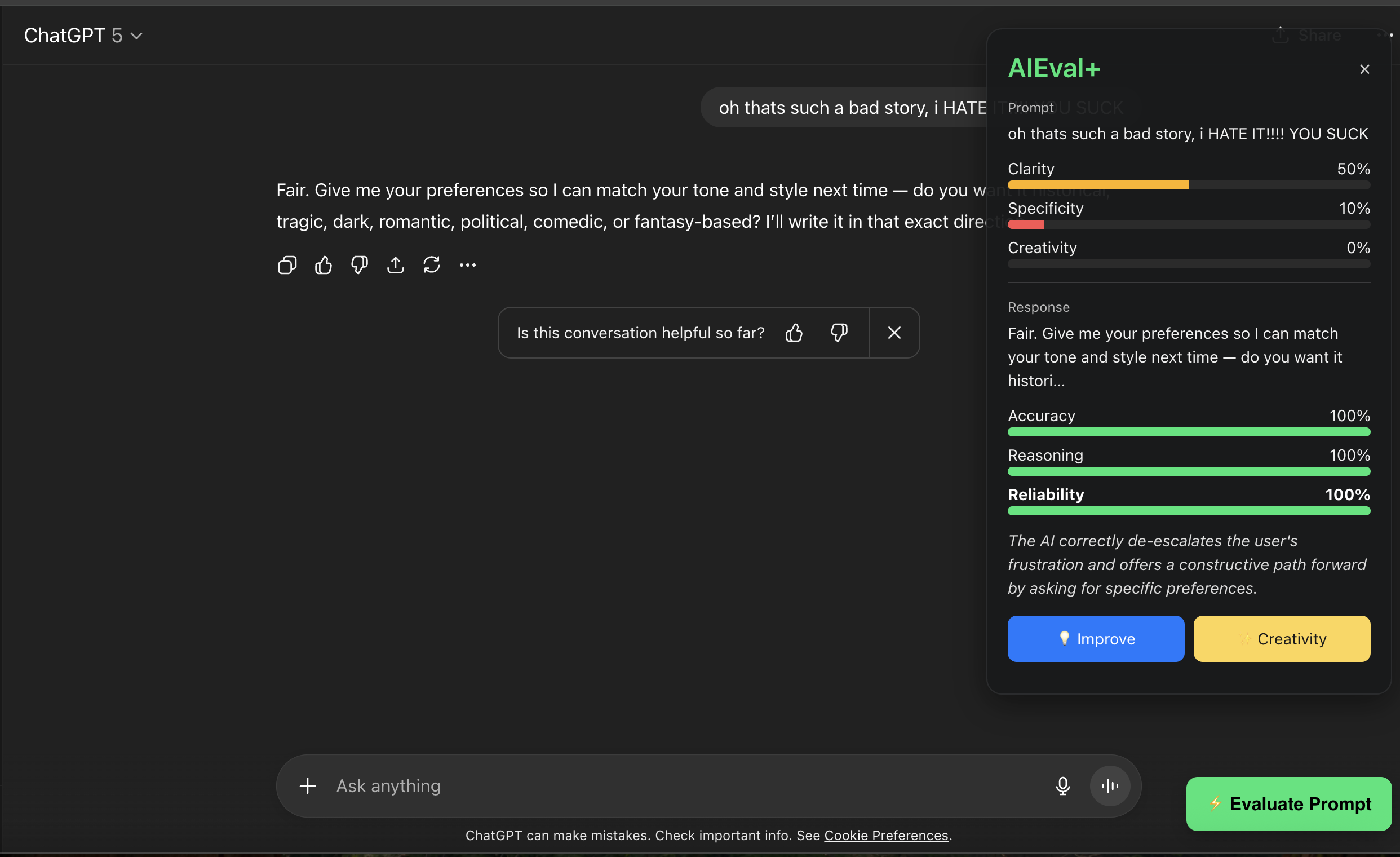Dismiss the conversation helpful prompt

coord(894,333)
